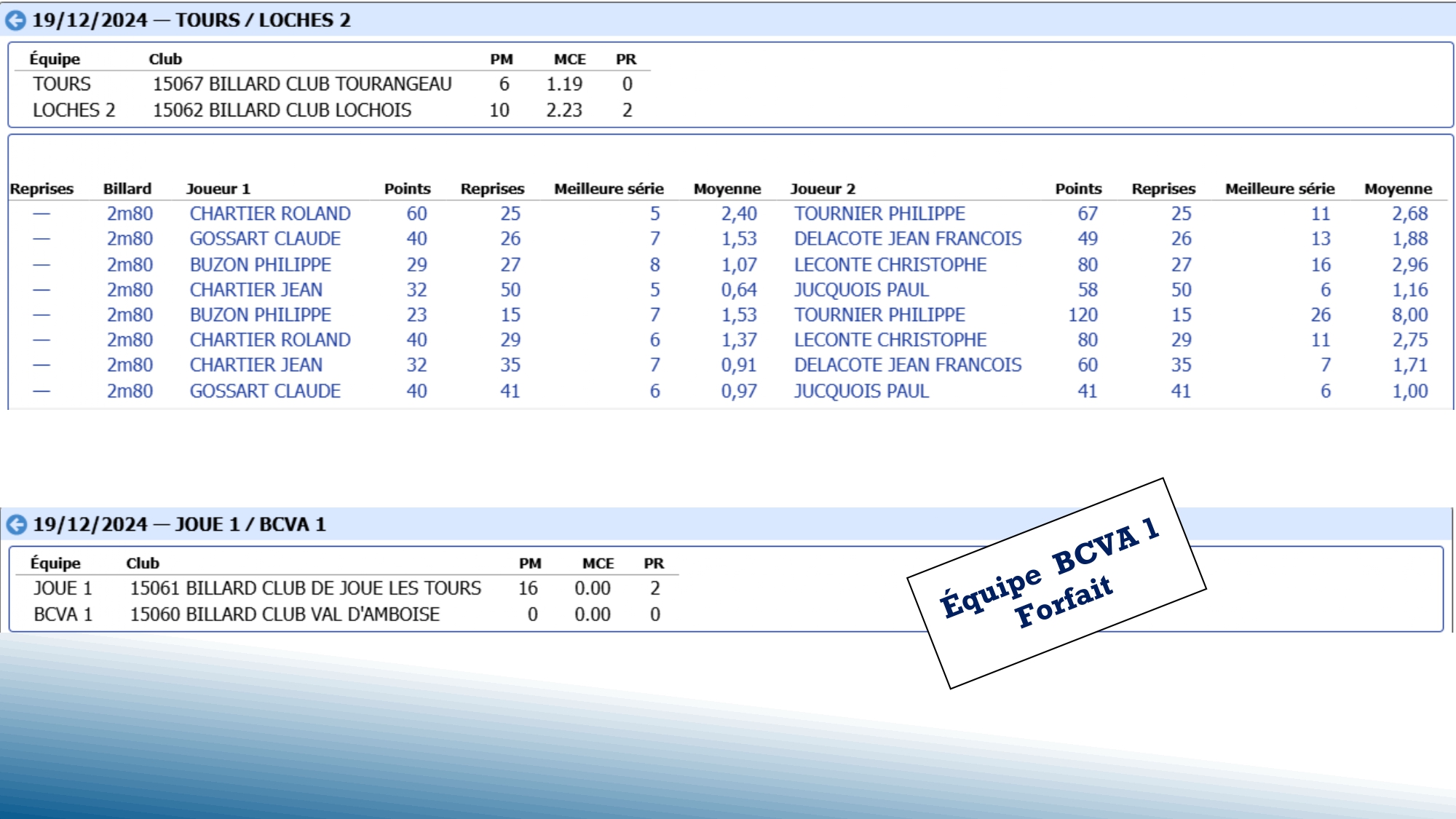Screen dimensions: 1456x819
Task: Click TOURNIER PHILIPPE with 120 points
Action: tap(879, 315)
